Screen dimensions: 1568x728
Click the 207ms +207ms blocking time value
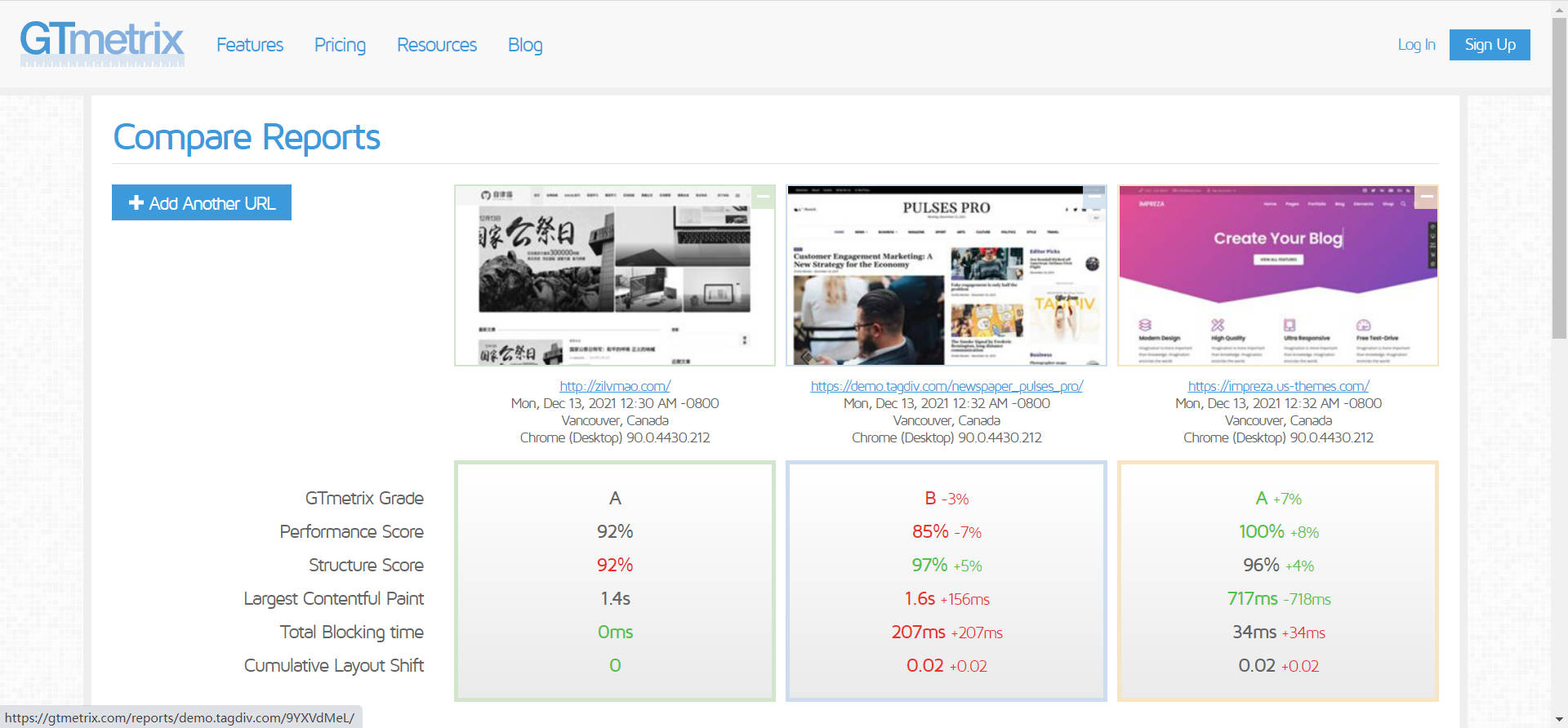(947, 632)
